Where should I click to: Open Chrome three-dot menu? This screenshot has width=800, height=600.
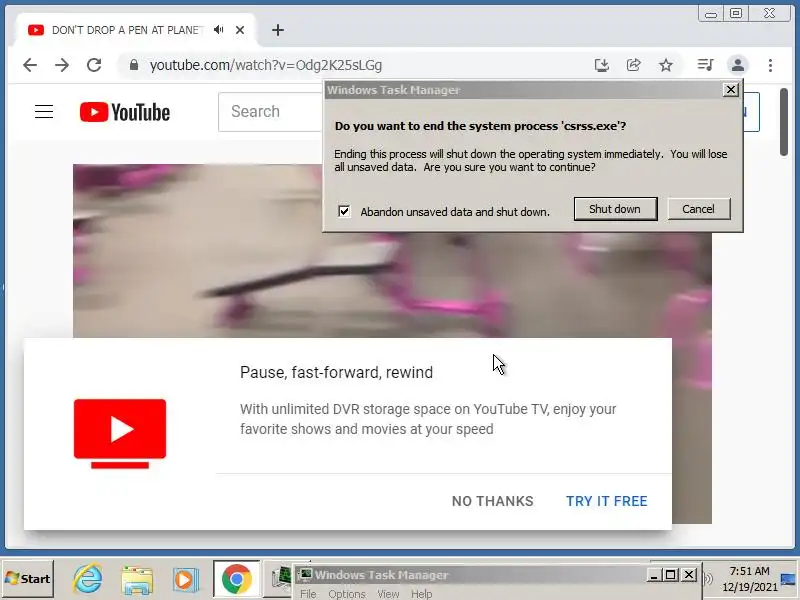pos(770,65)
